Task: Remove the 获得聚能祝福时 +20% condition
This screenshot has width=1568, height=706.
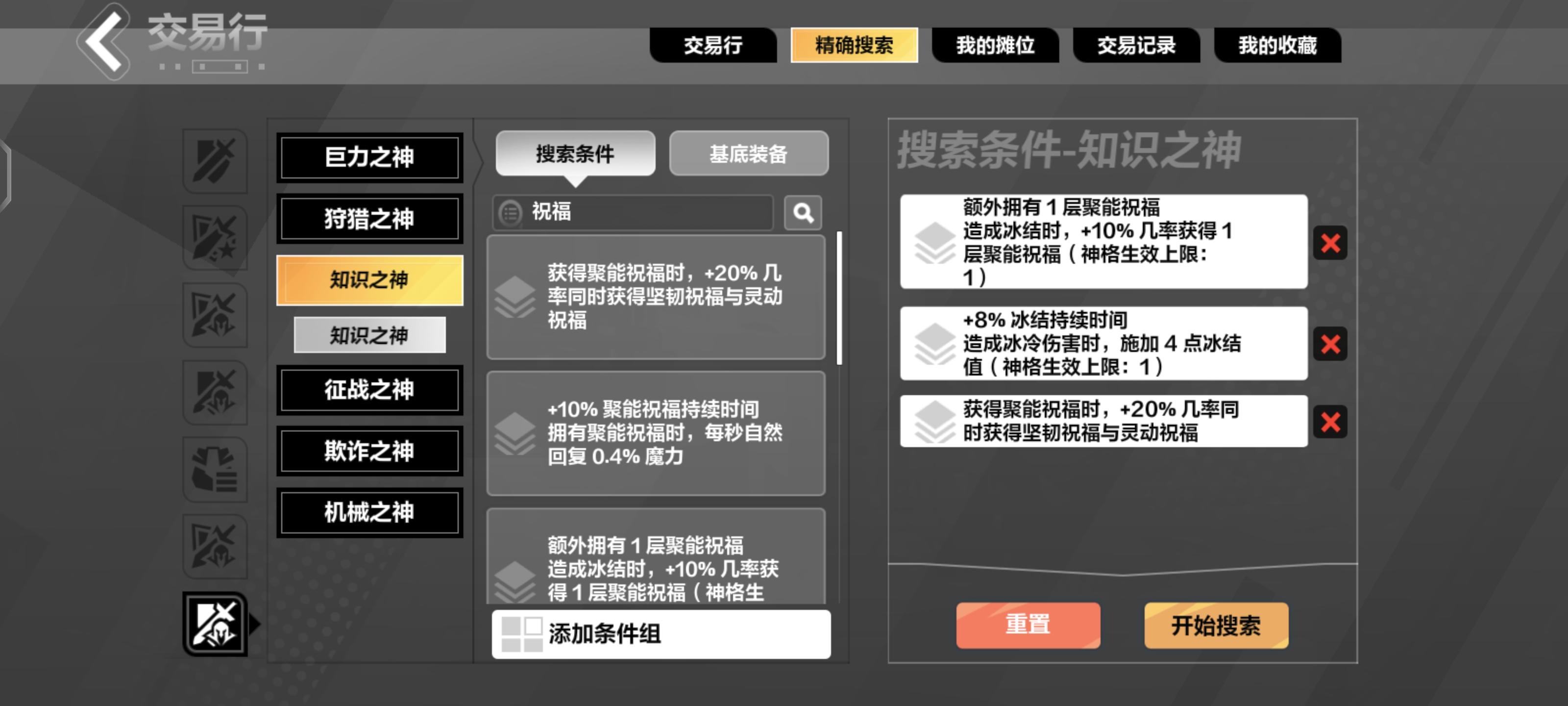Action: pyautogui.click(x=1330, y=422)
